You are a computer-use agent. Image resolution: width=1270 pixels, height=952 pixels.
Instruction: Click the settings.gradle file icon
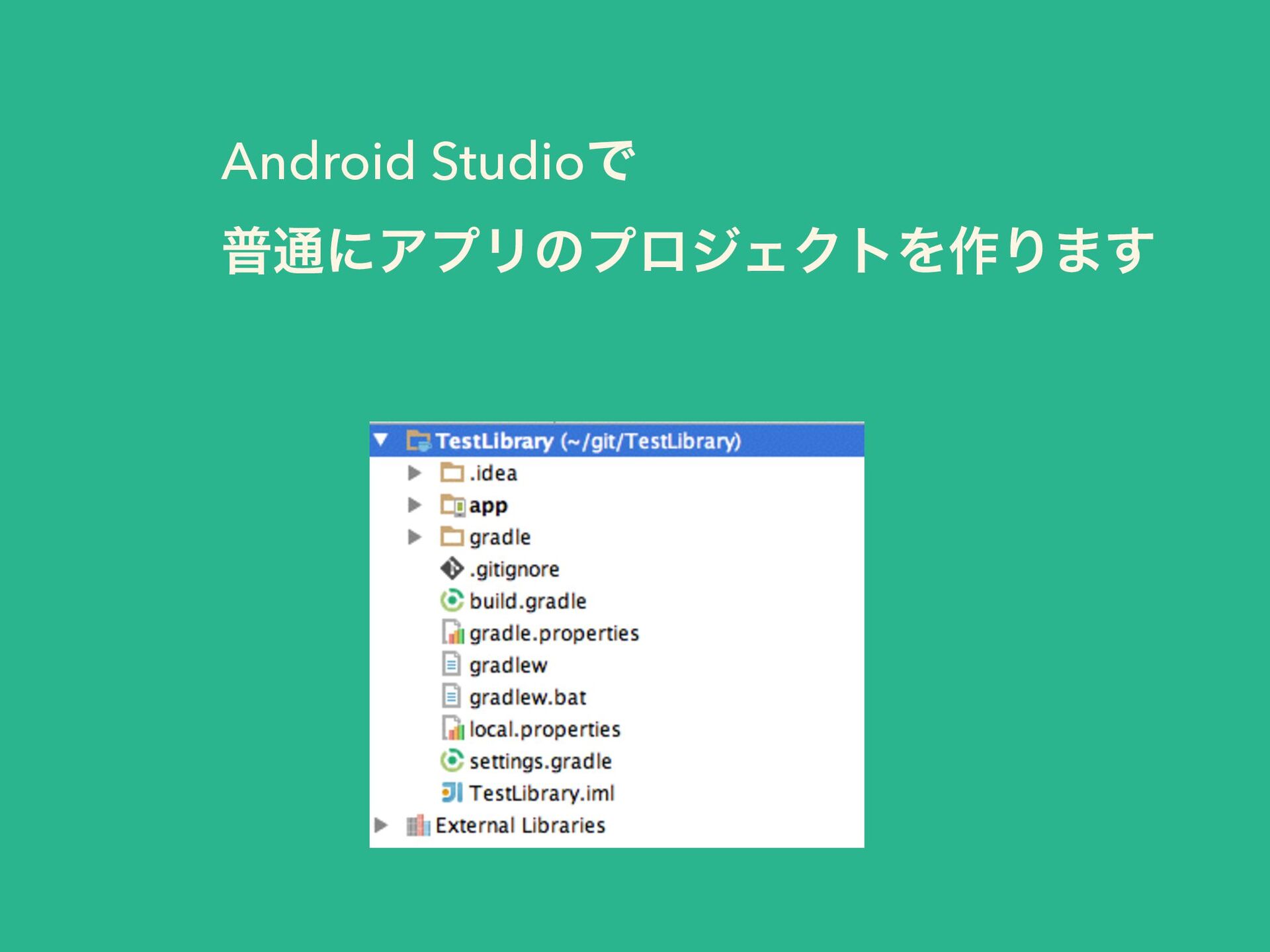click(452, 760)
